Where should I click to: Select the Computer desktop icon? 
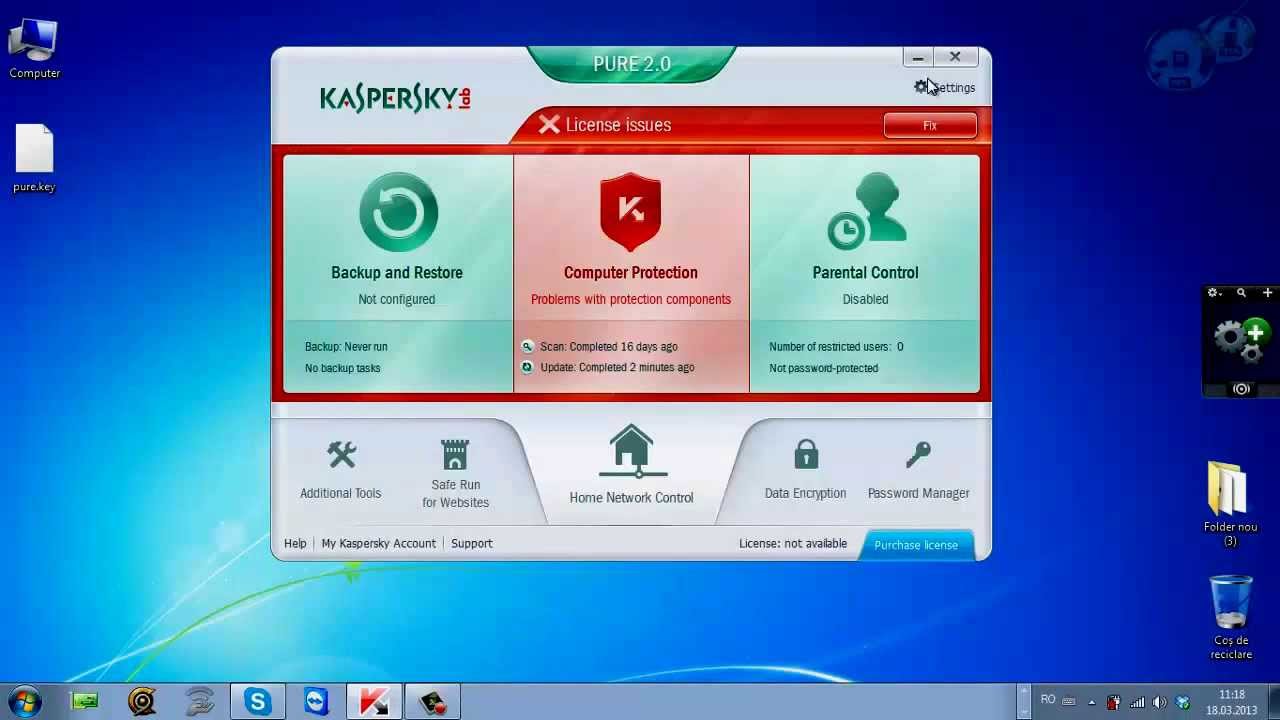[34, 47]
